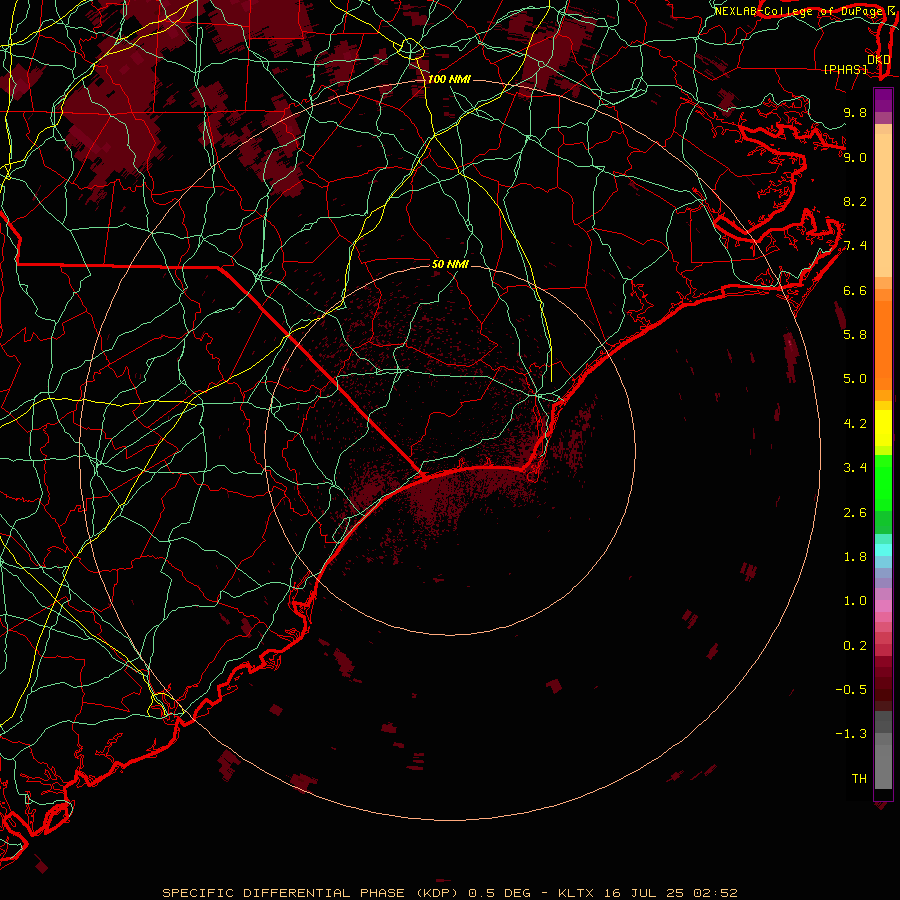Click the bright orange band of color scale

[x=883, y=345]
